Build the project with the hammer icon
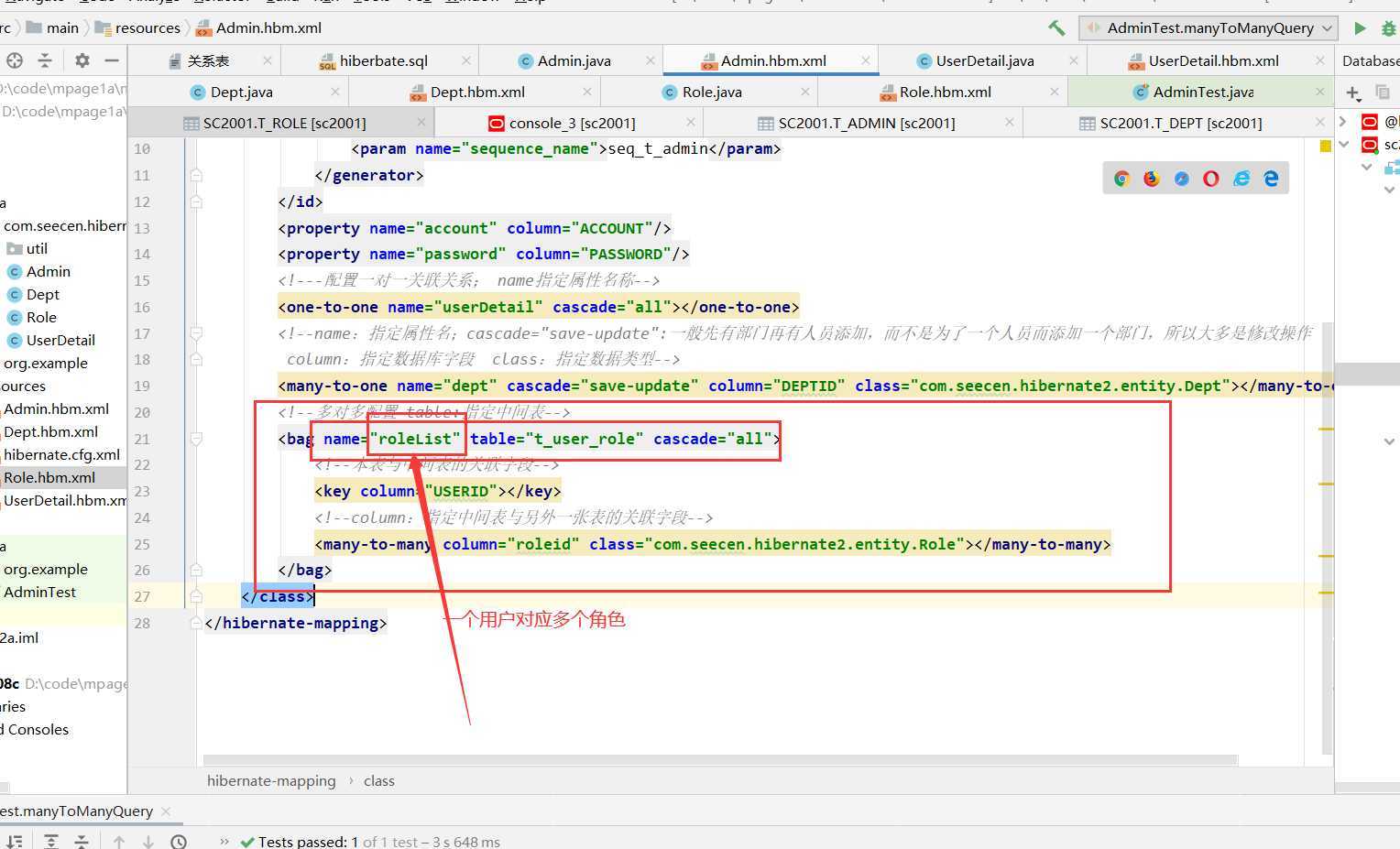The width and height of the screenshot is (1400, 849). pos(1056,27)
